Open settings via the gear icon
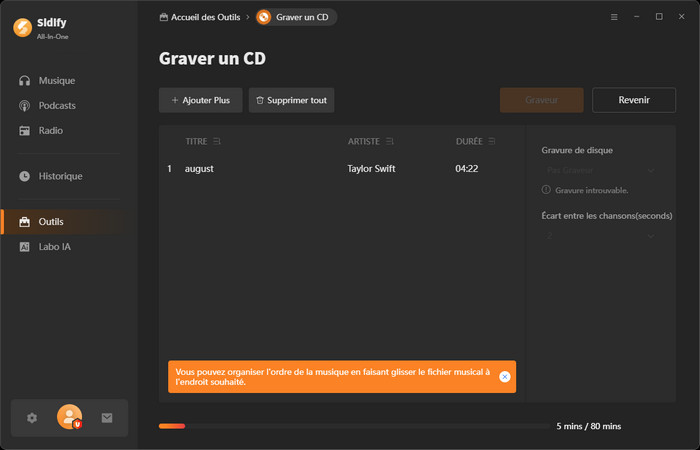This screenshot has width=700, height=450. (x=32, y=418)
